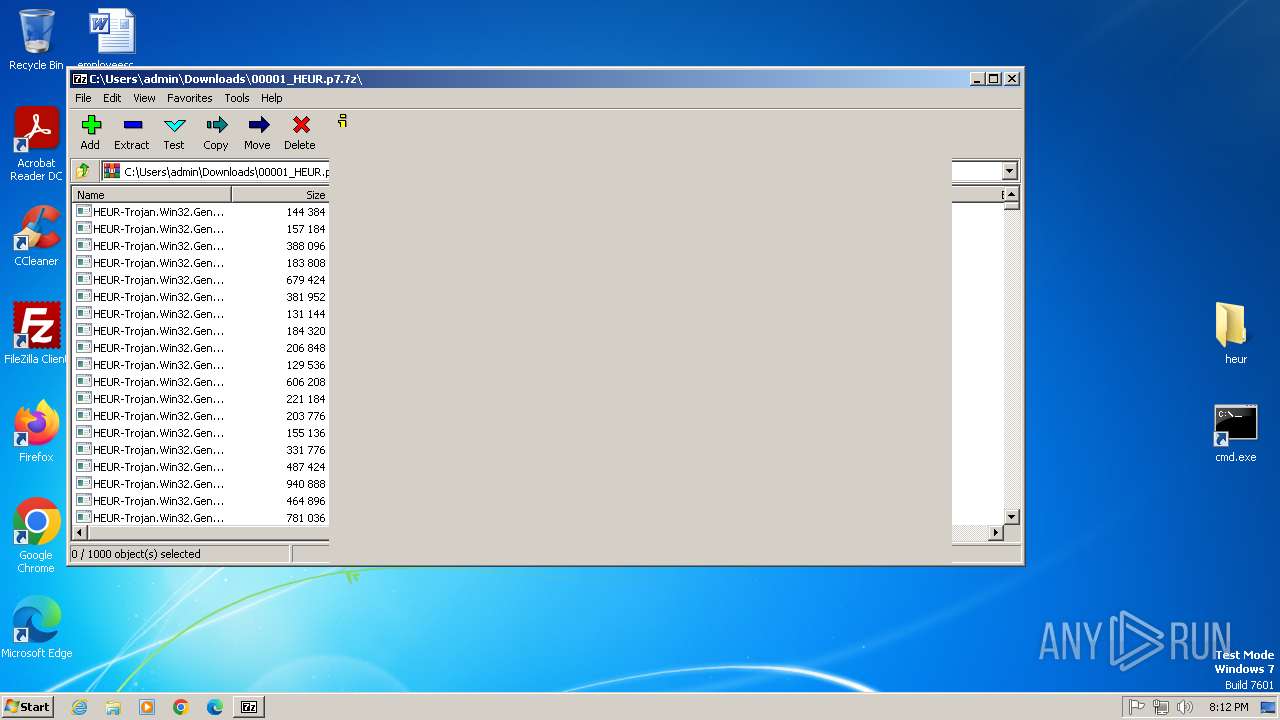Click the Start button
1280x720 pixels.
tap(28, 706)
